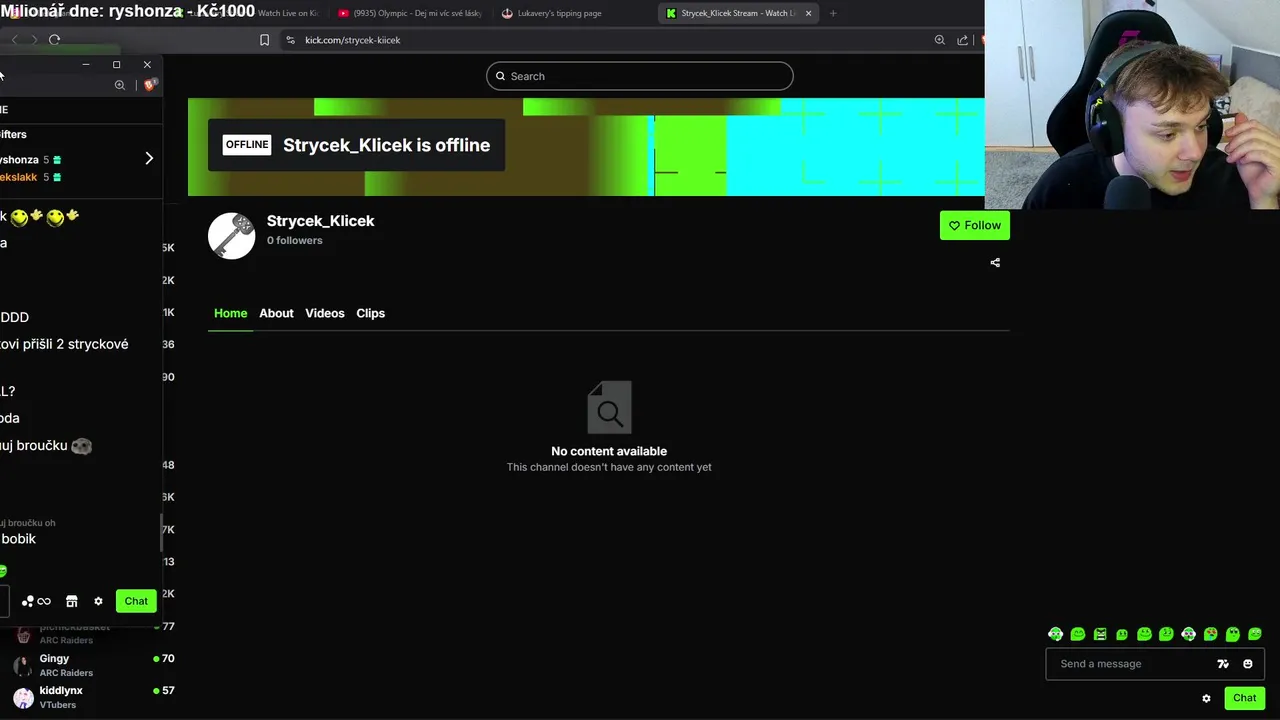
Task: Open a new browser tab
Action: 833,13
